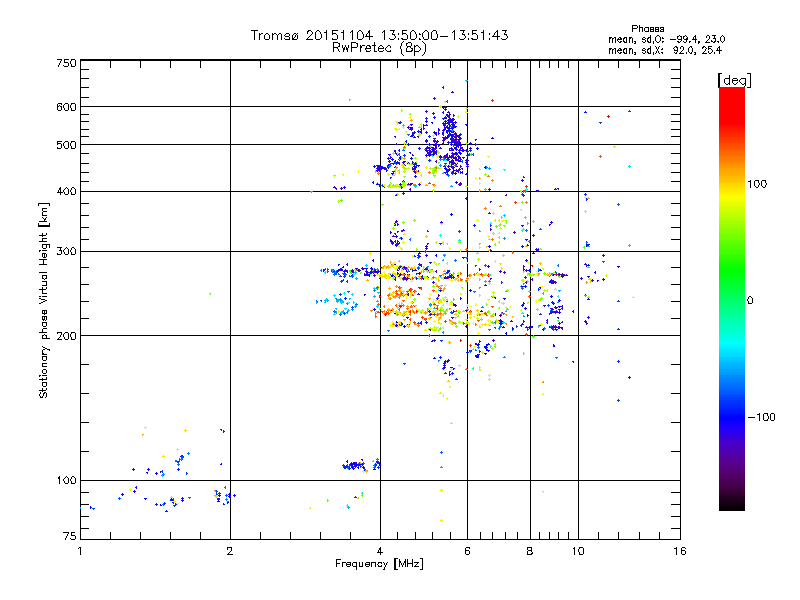Click the y-axis tick label '500'

[66, 145]
